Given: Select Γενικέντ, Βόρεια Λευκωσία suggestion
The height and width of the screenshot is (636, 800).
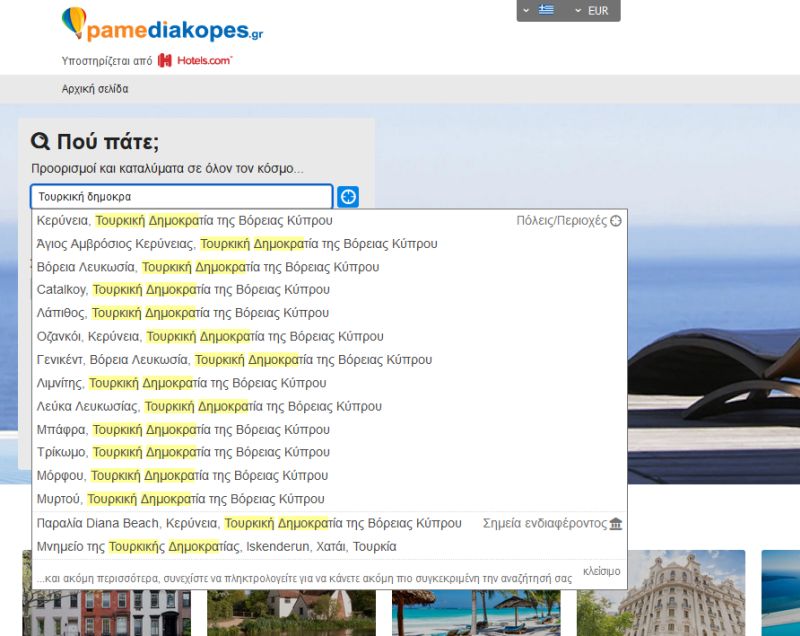Looking at the screenshot, I should (x=329, y=360).
